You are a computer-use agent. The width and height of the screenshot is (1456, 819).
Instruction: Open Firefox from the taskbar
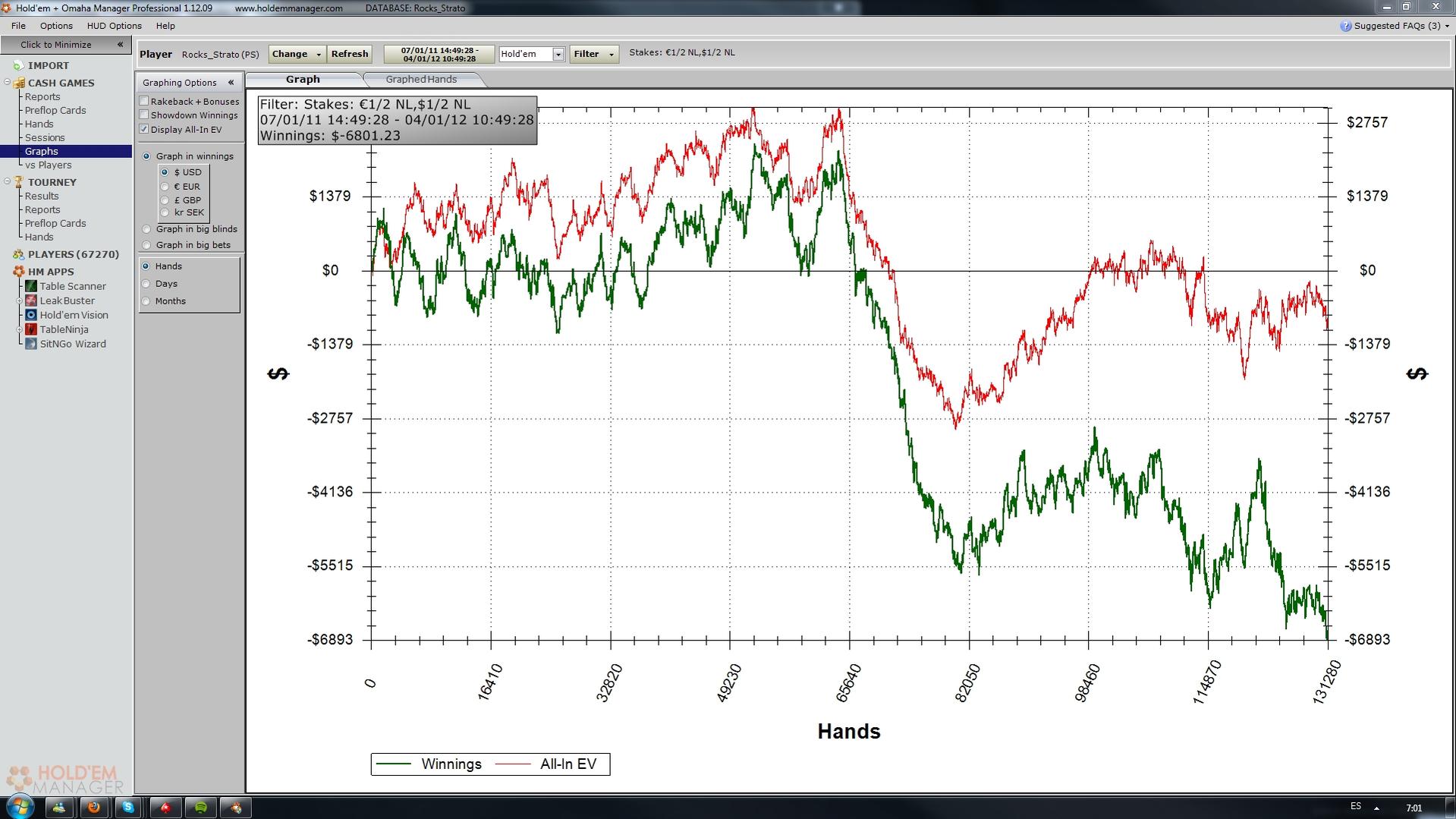pos(94,808)
